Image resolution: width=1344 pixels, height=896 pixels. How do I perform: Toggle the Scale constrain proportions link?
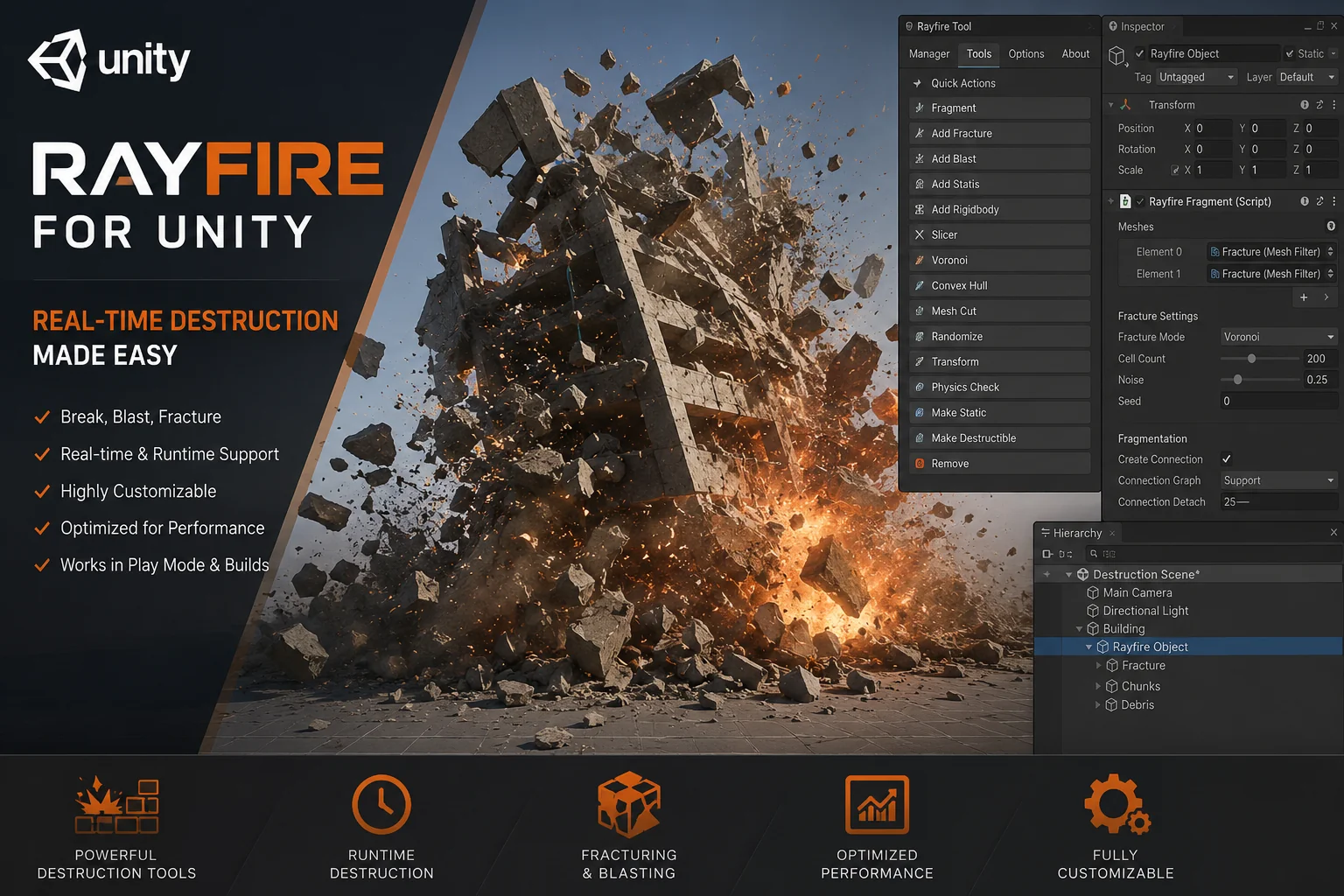pos(1175,171)
